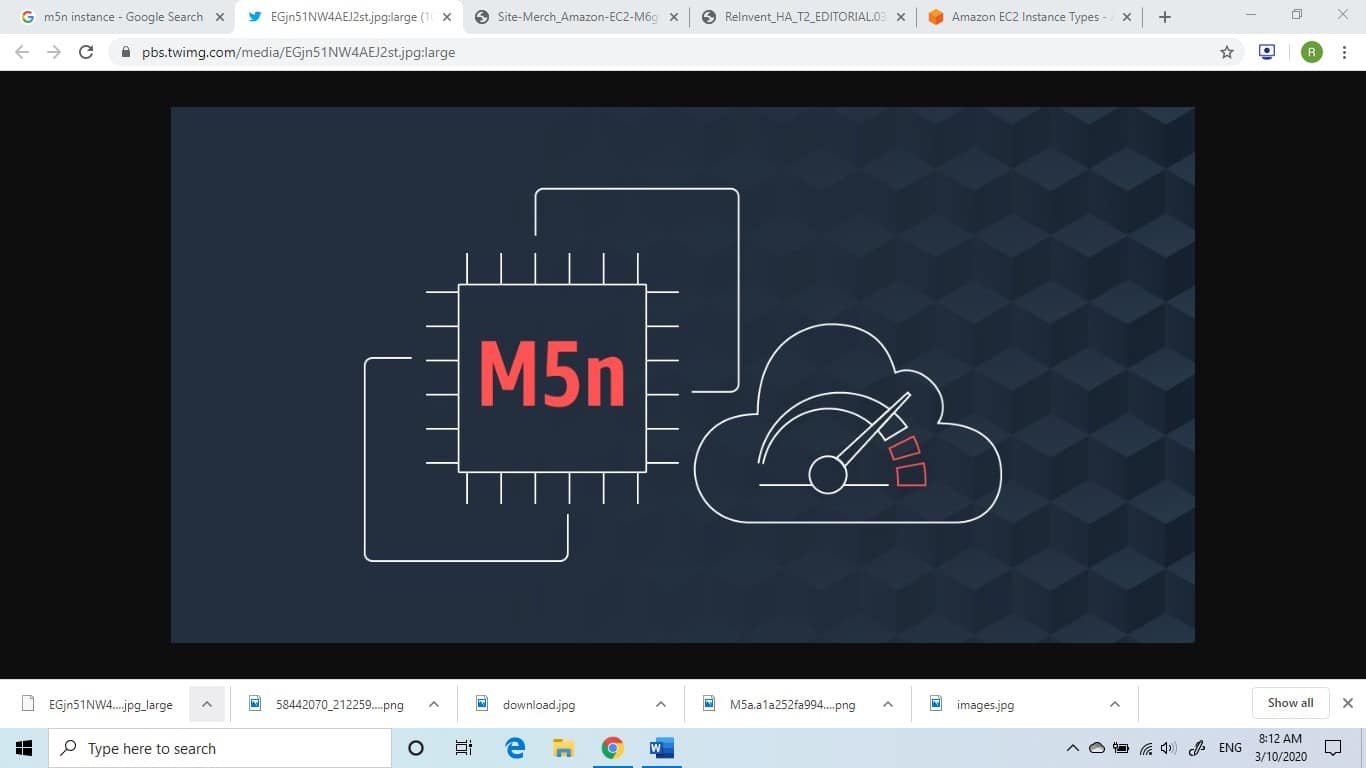This screenshot has height=768, width=1366.
Task: Launch Microsoft Edge from taskbar
Action: [x=515, y=748]
